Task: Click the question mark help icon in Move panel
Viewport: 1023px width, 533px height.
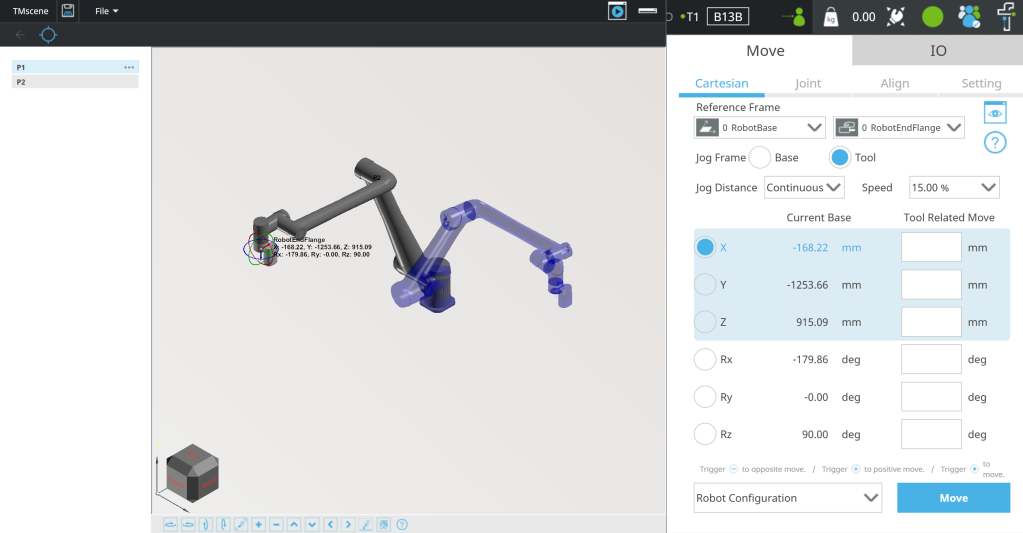Action: (995, 142)
